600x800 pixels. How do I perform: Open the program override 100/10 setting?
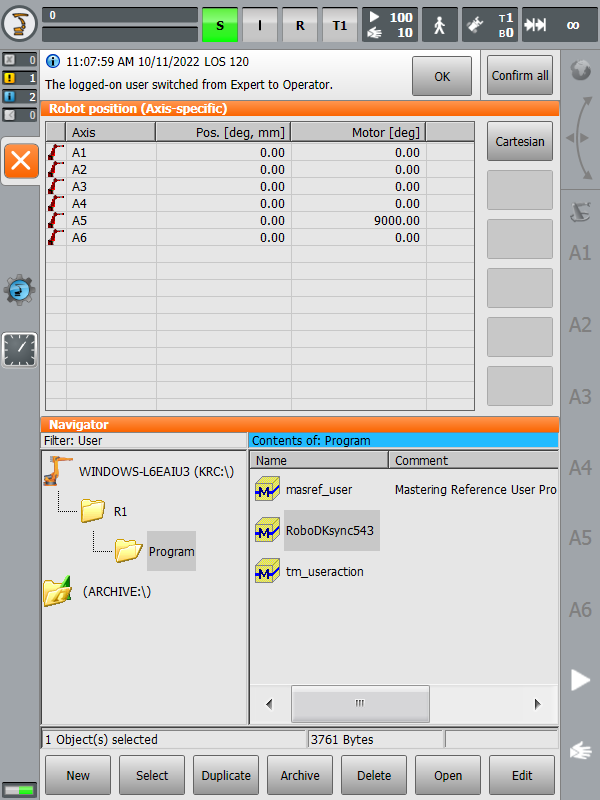[389, 25]
